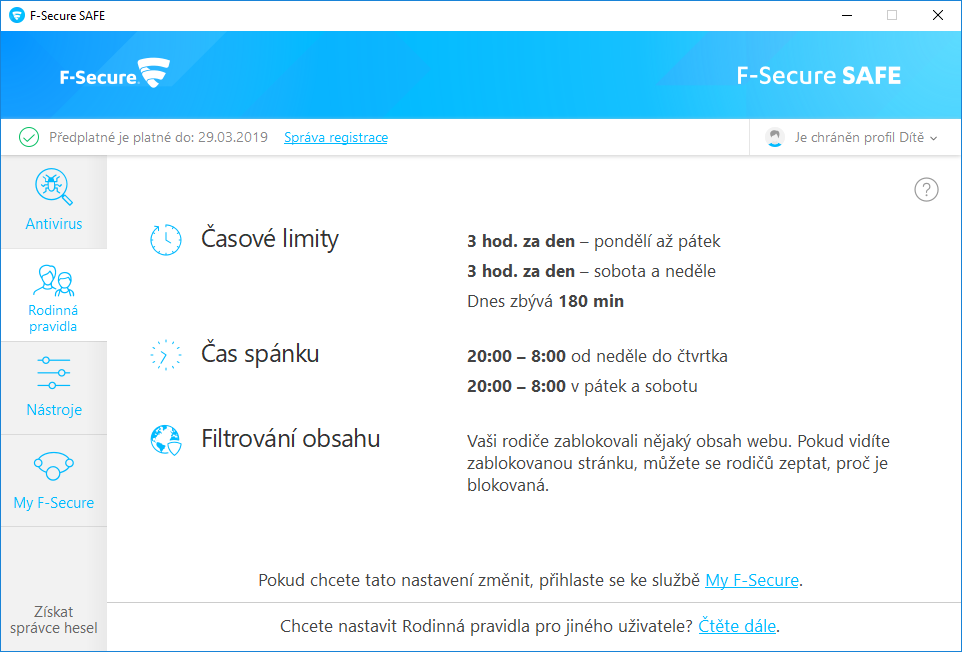Open the My F-Secure link in settings note
This screenshot has width=962, height=652.
(752, 580)
